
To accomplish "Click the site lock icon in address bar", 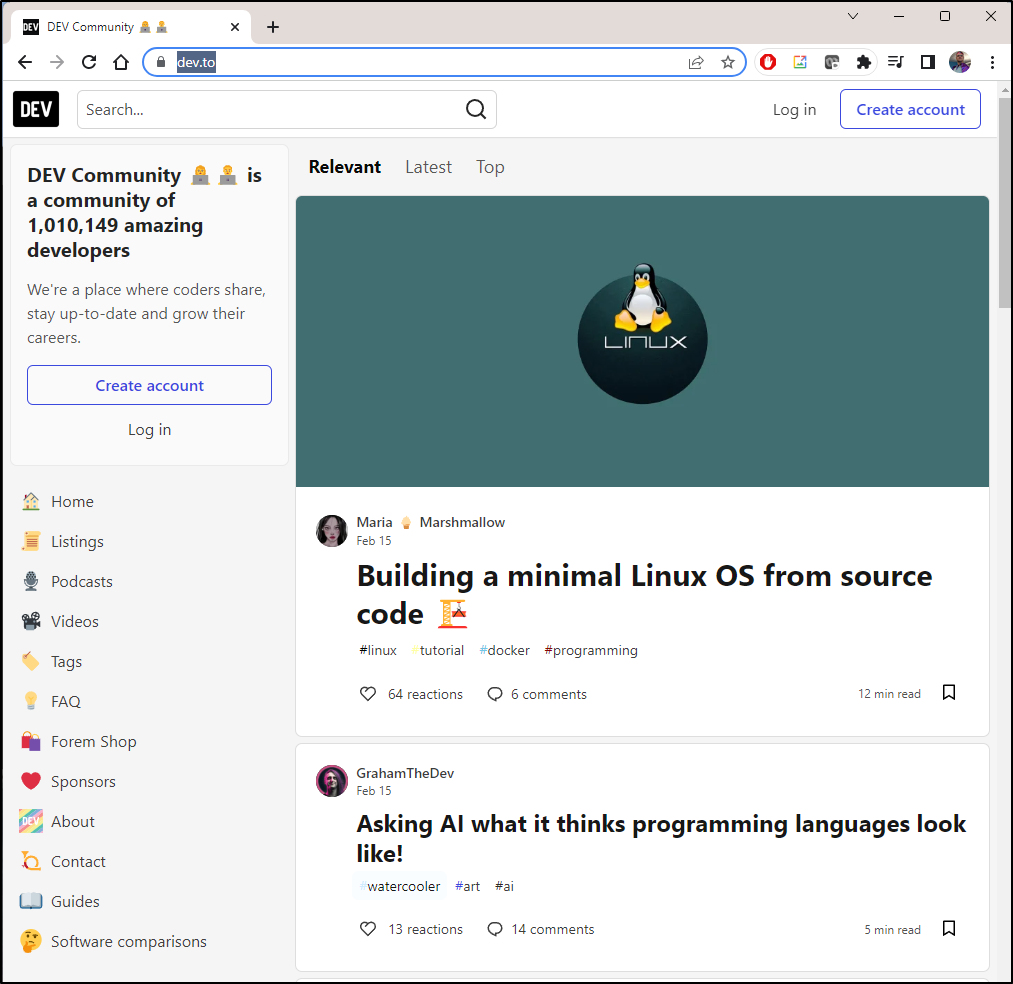I will [x=161, y=62].
